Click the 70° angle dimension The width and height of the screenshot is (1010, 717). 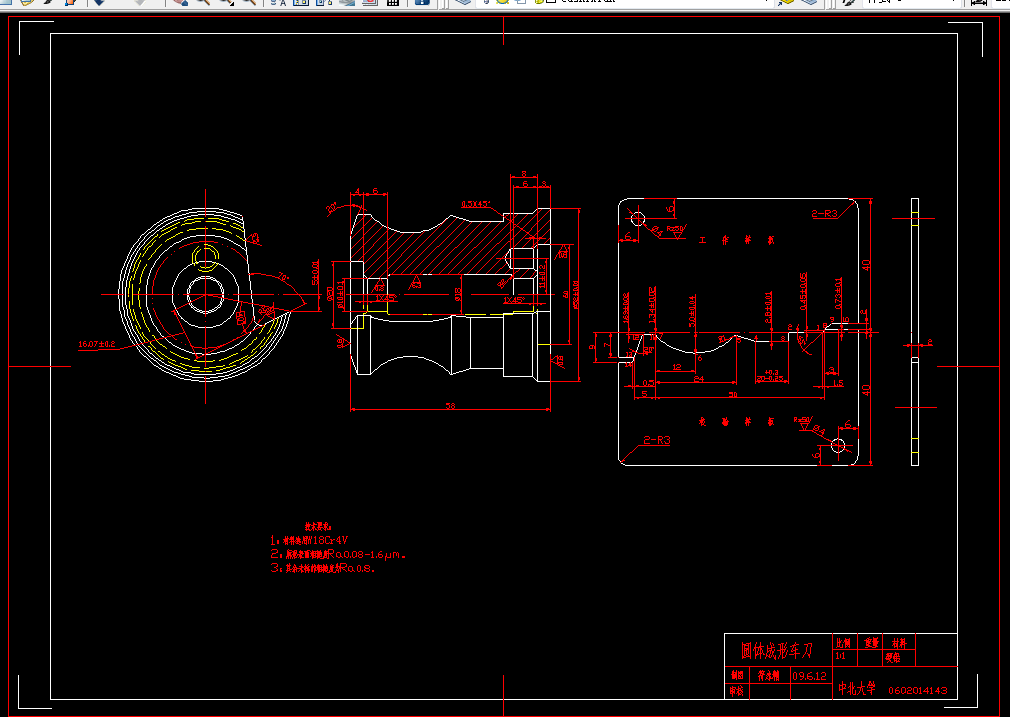[x=283, y=278]
